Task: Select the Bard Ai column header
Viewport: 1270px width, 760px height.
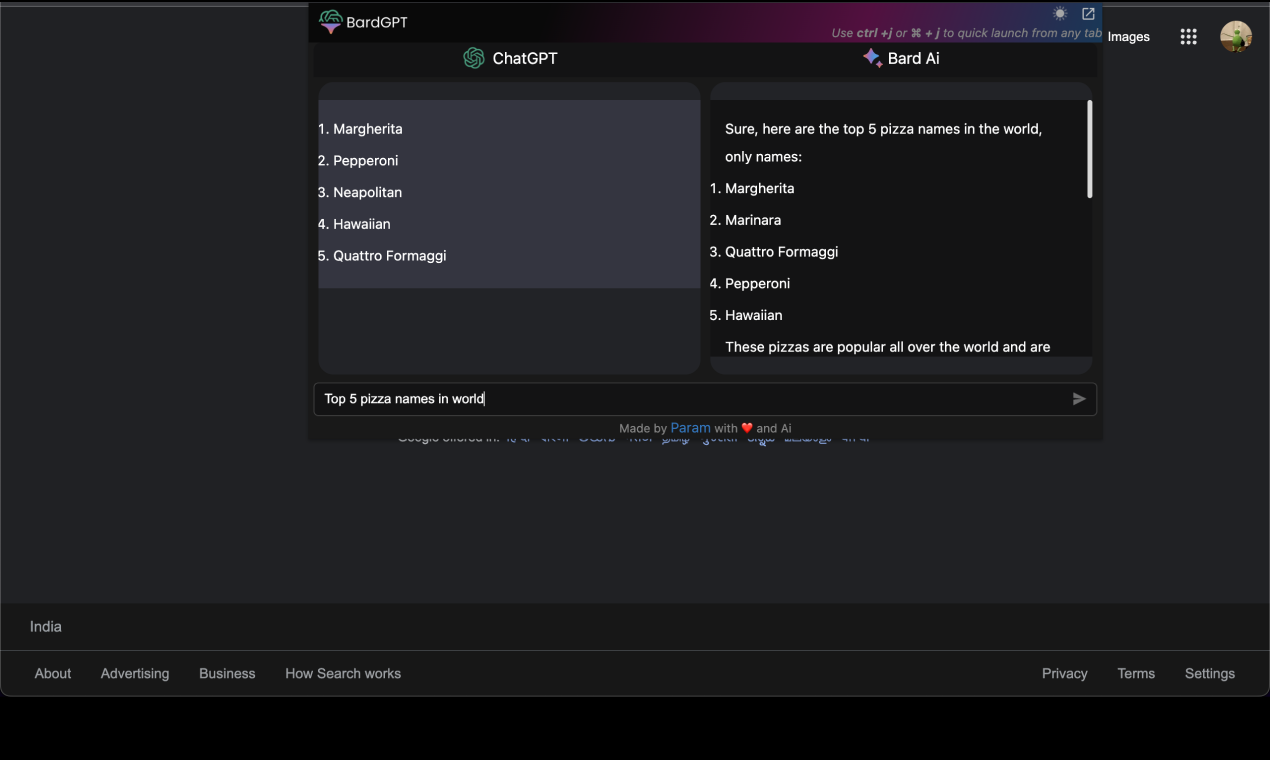Action: tap(901, 58)
